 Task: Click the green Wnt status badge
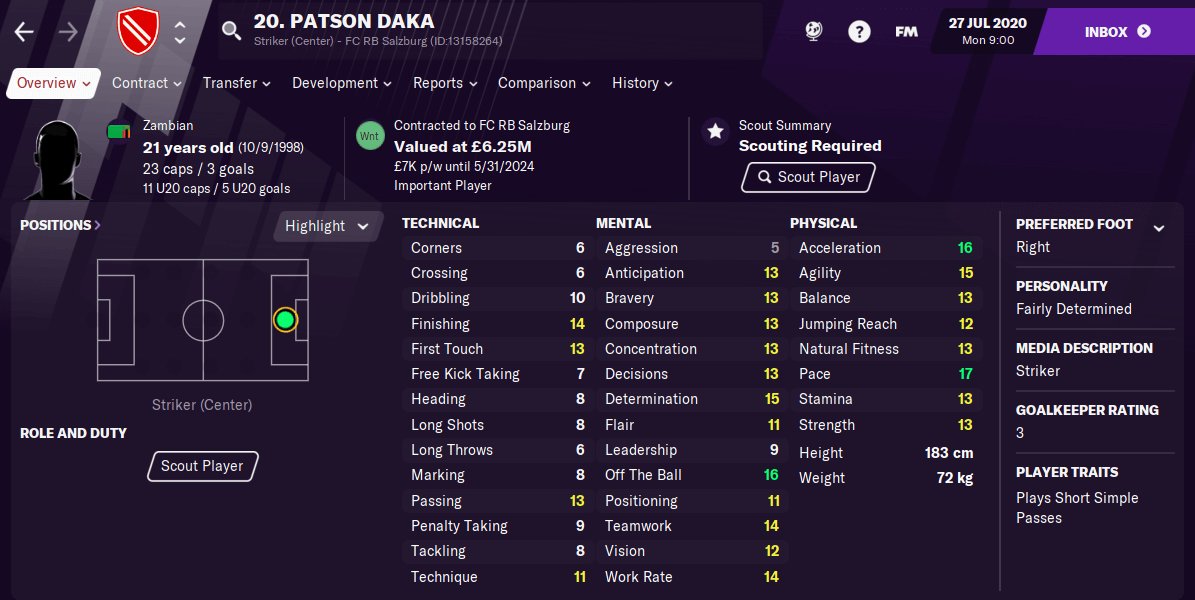pos(370,135)
